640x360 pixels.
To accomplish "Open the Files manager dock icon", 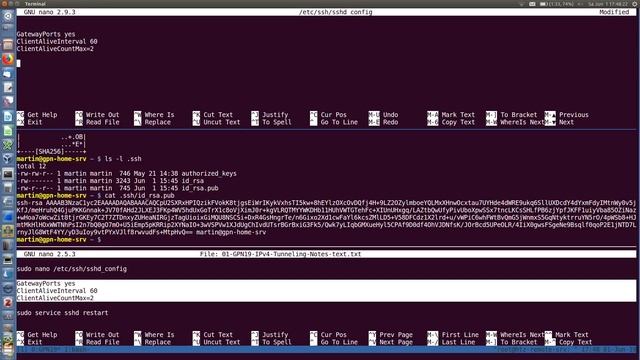I will pyautogui.click(x=8, y=45).
